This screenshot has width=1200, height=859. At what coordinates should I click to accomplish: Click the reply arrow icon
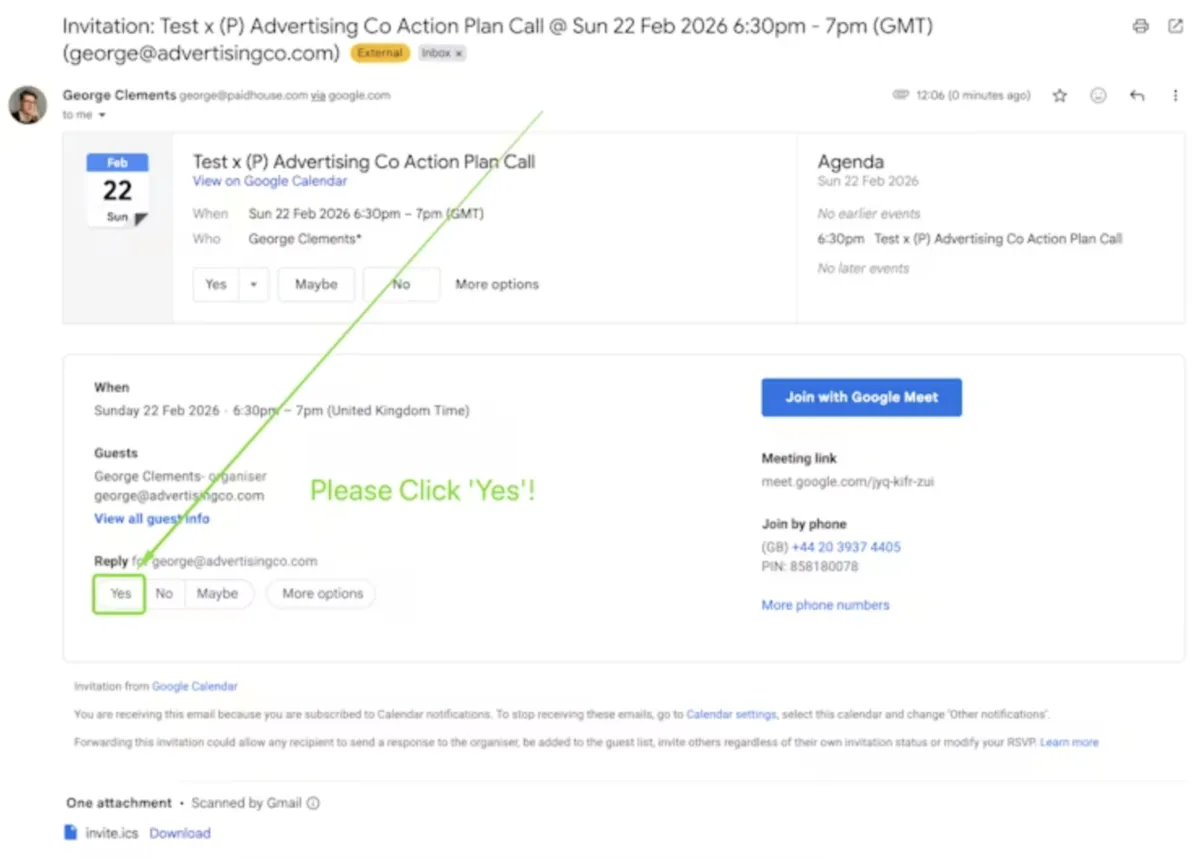click(1137, 96)
